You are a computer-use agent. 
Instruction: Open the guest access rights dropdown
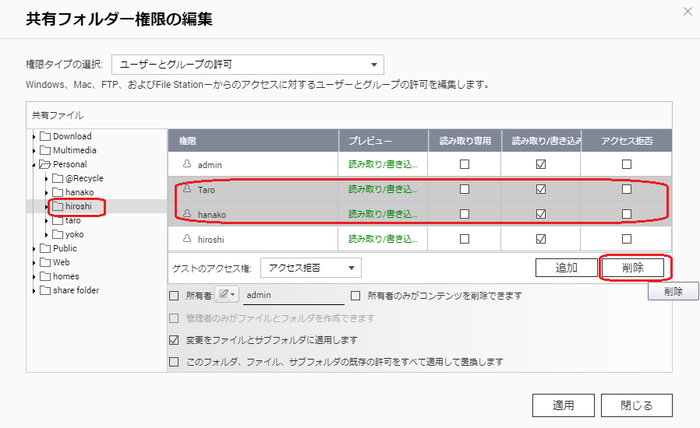coord(311,268)
